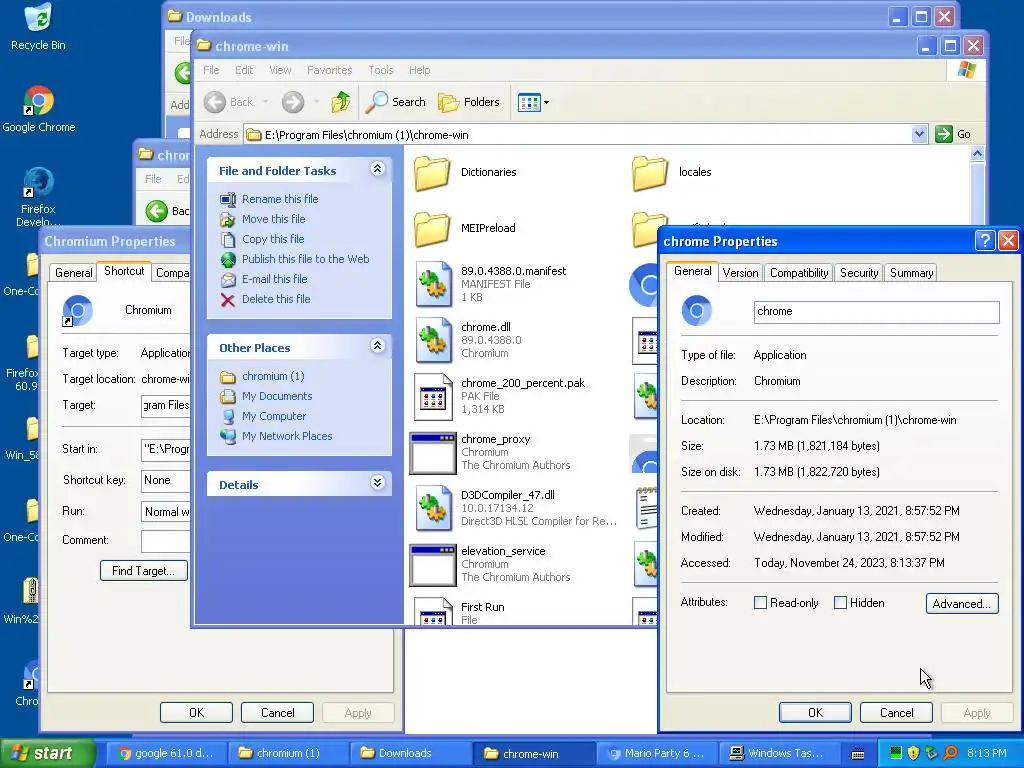Expand the Details panel

coord(377,483)
